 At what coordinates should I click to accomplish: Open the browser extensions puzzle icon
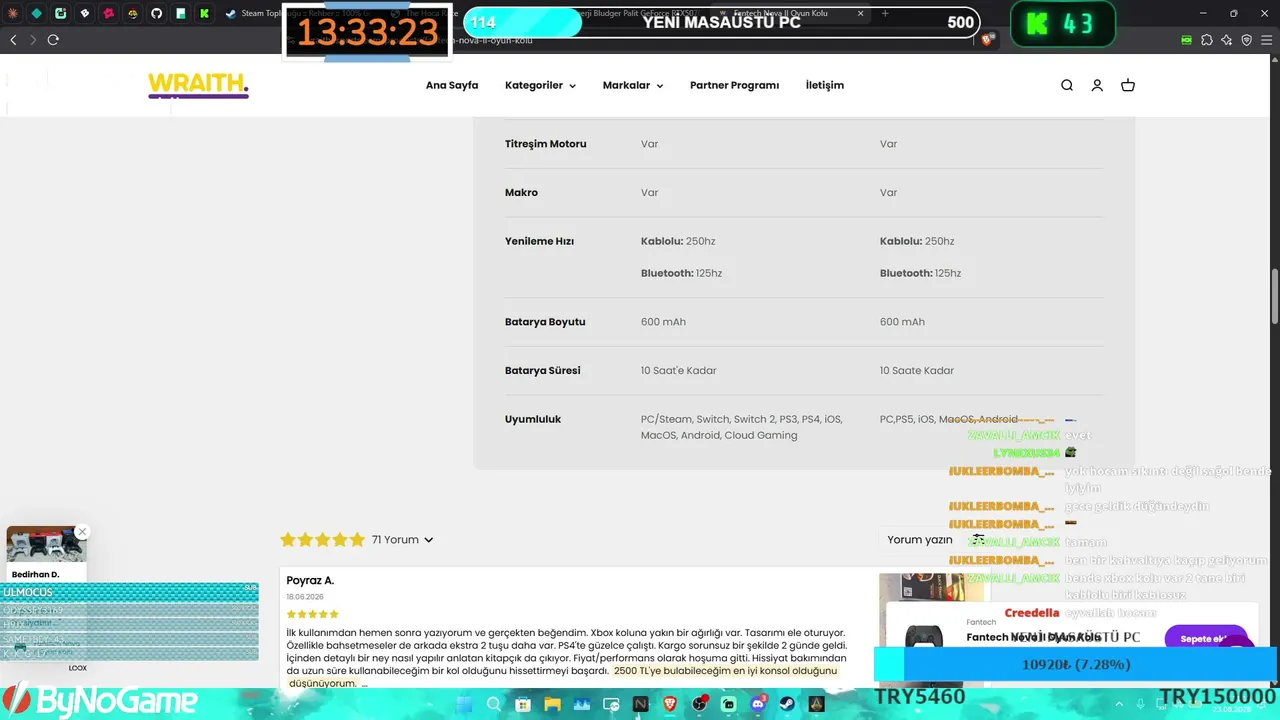pos(1207,40)
